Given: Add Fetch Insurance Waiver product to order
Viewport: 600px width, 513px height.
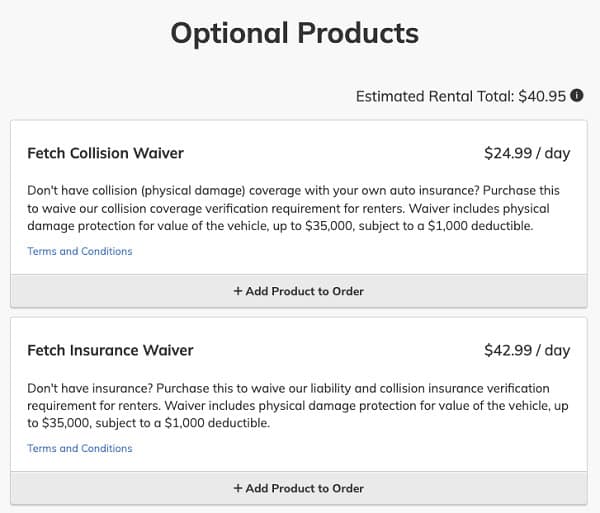Looking at the screenshot, I should [299, 488].
